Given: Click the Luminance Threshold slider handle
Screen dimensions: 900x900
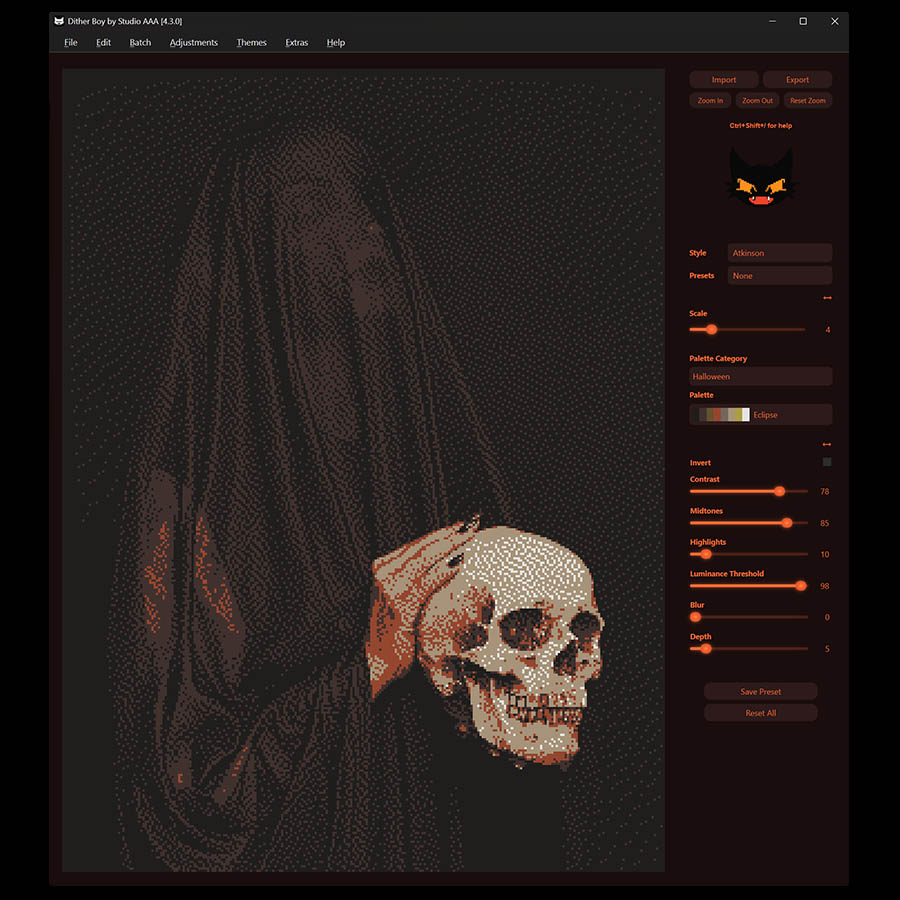Looking at the screenshot, I should tap(801, 586).
